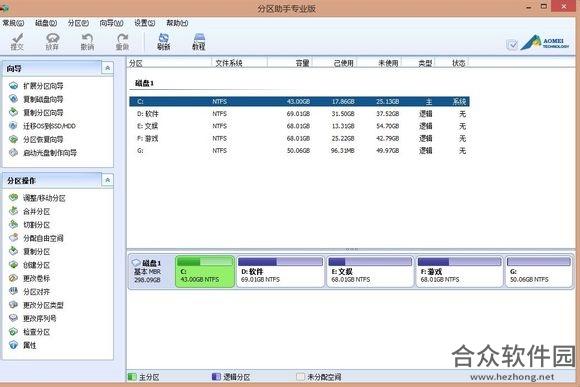This screenshot has width=580, height=387.
Task: Choose 创建分区 (create partition)
Action: (30, 265)
